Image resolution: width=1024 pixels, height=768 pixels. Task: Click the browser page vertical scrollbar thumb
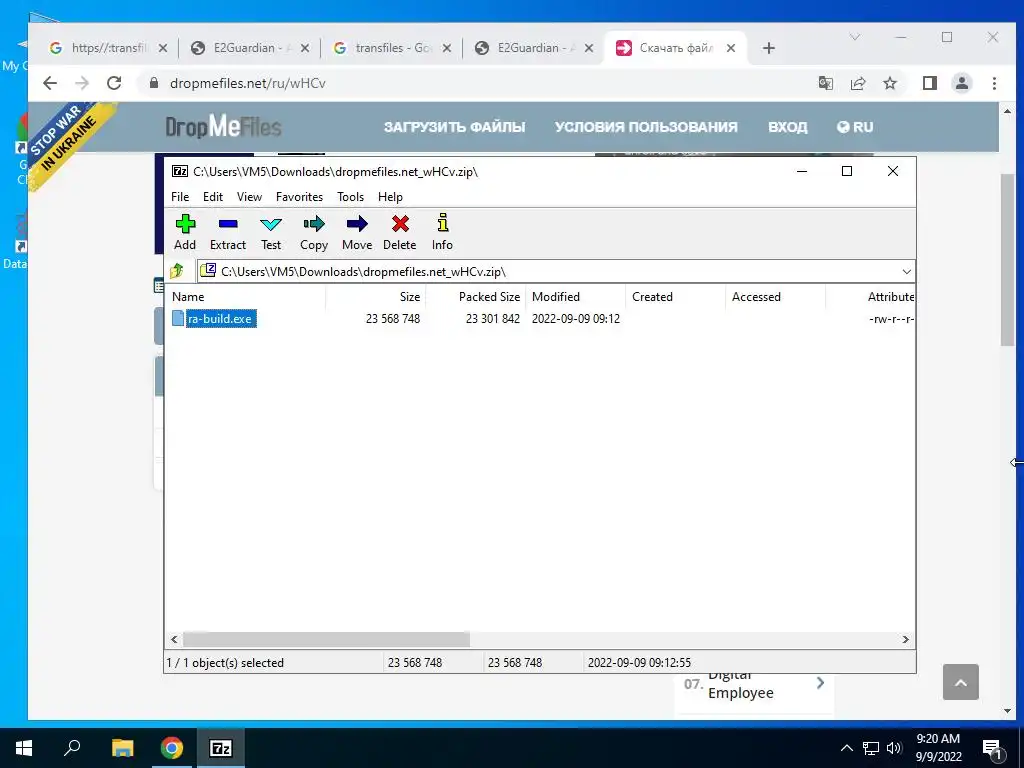click(1007, 260)
